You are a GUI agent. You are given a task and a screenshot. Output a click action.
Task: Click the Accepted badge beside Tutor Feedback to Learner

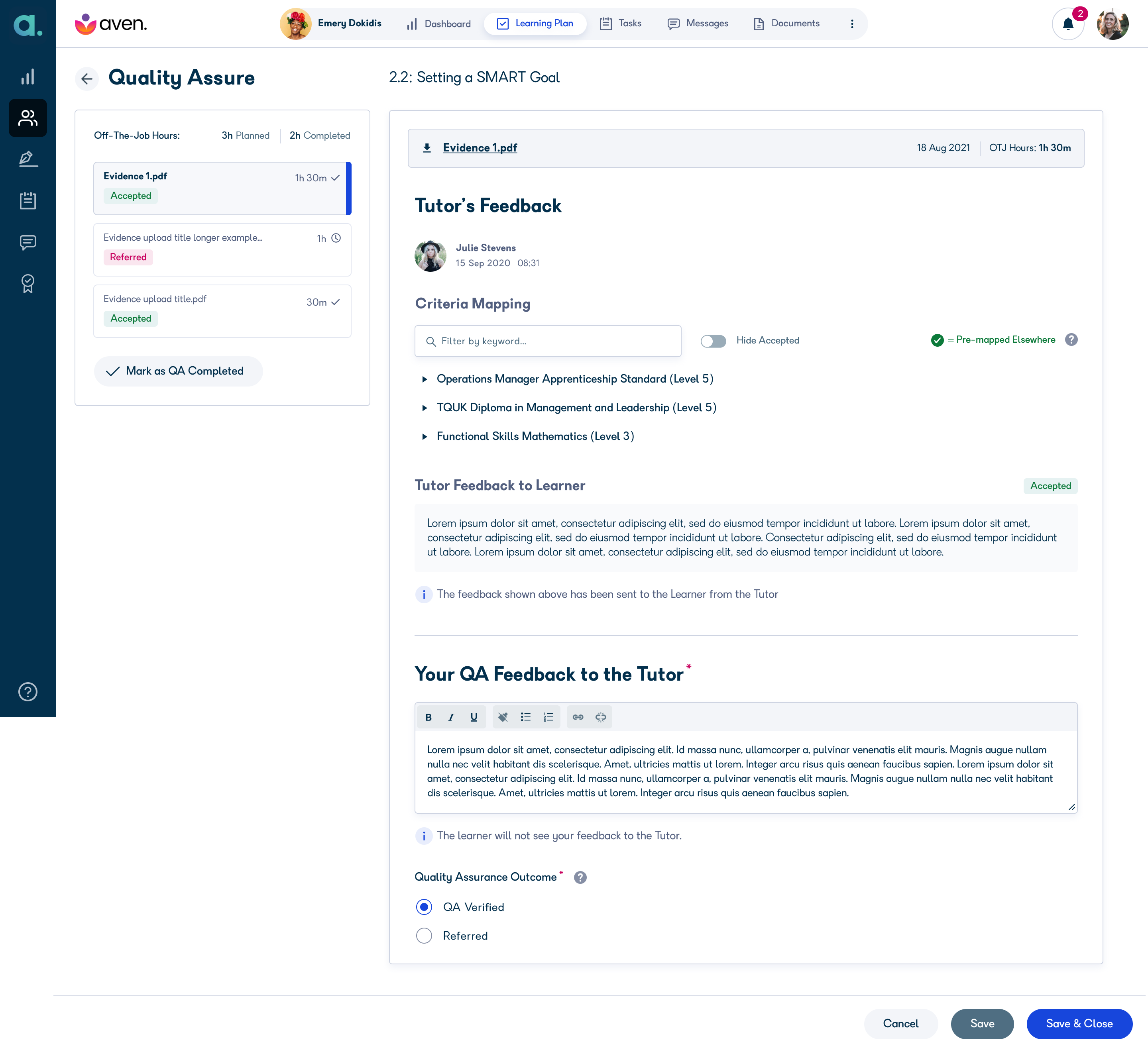click(x=1051, y=486)
